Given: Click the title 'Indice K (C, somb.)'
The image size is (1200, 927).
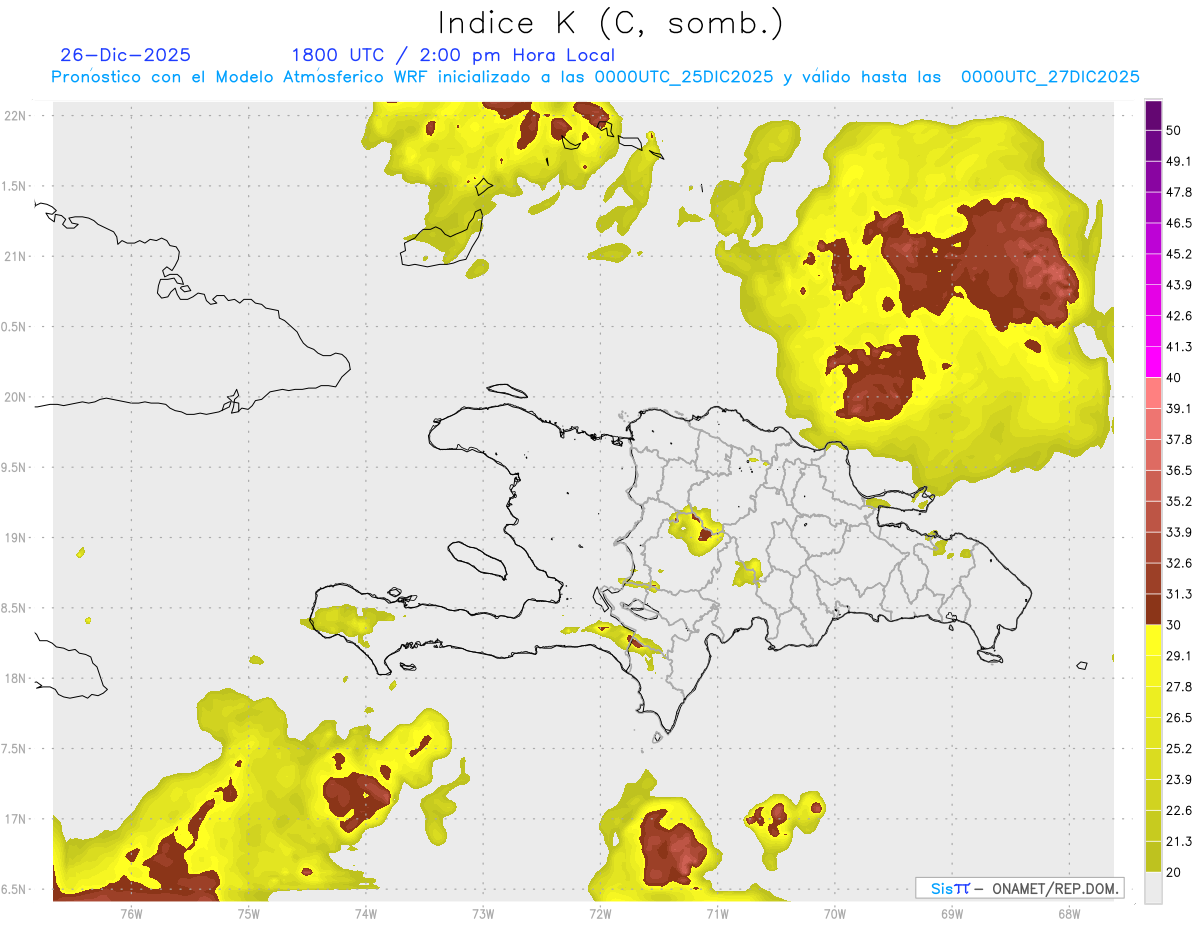Looking at the screenshot, I should pos(610,22).
